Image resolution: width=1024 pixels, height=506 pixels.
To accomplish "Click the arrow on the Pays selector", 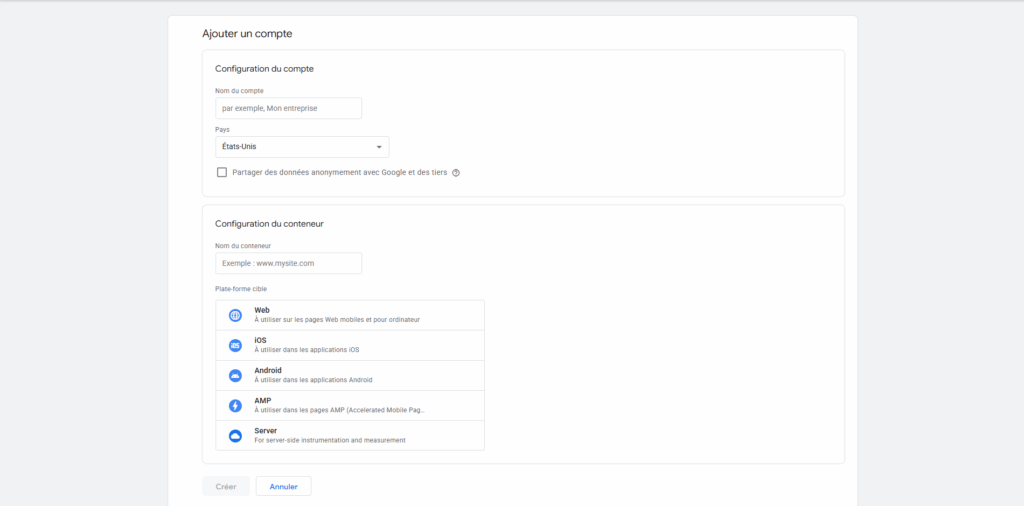I will 379,147.
